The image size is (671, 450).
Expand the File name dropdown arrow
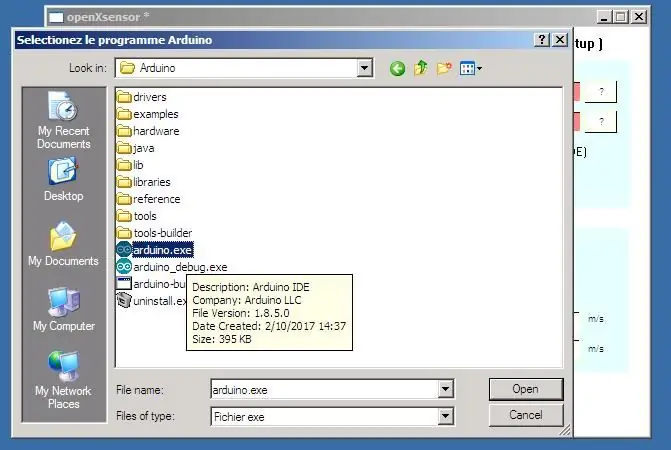445,389
